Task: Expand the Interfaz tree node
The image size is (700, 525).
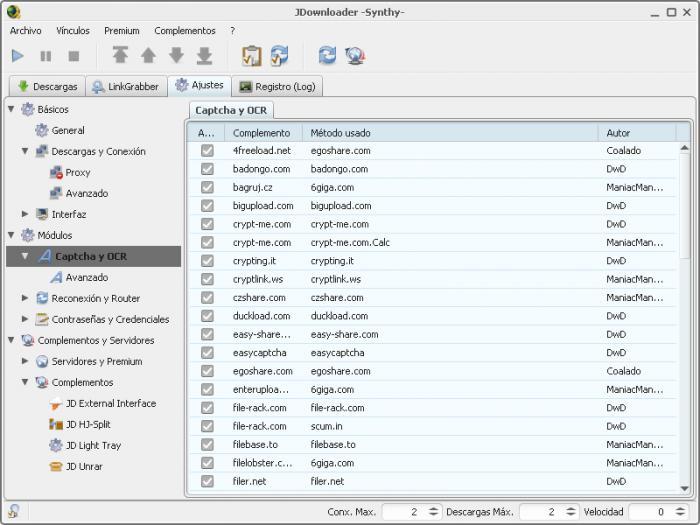Action: (26, 214)
